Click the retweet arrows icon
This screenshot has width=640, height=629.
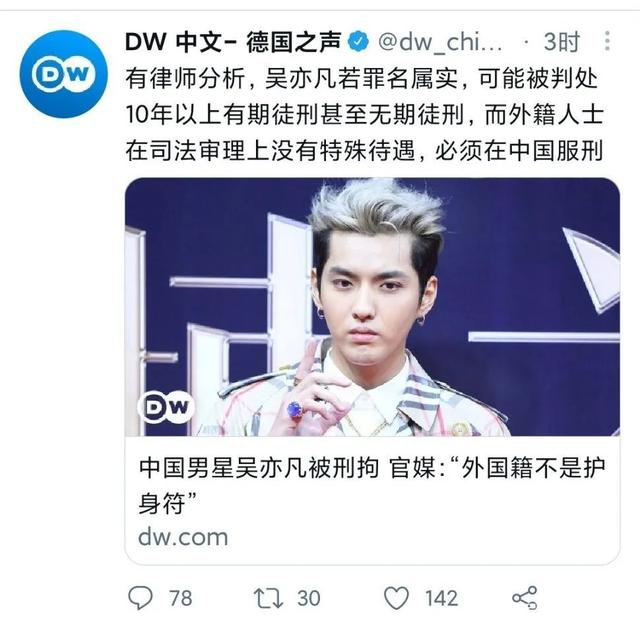click(x=268, y=598)
